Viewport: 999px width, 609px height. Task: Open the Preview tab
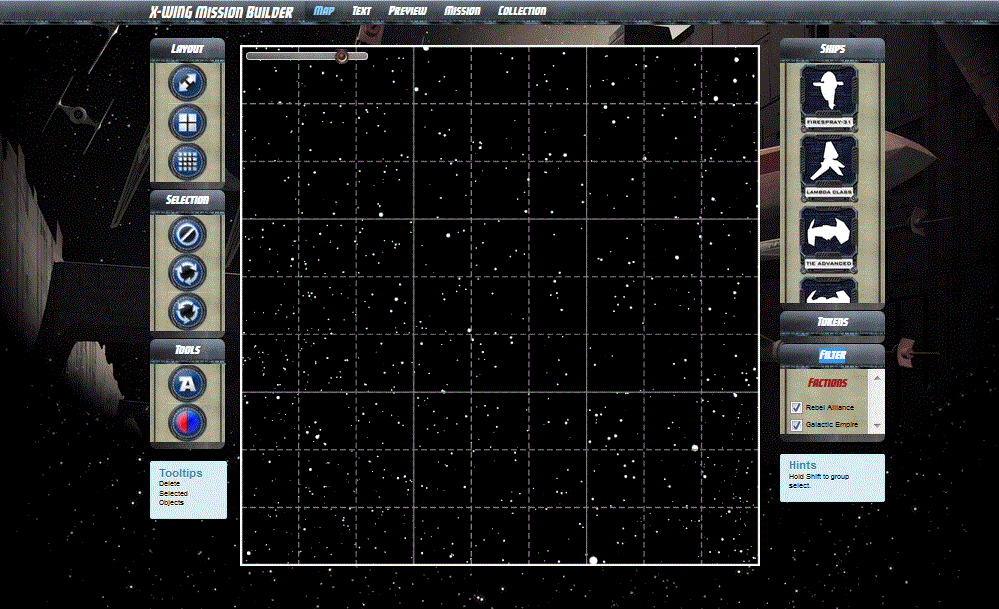tap(407, 11)
